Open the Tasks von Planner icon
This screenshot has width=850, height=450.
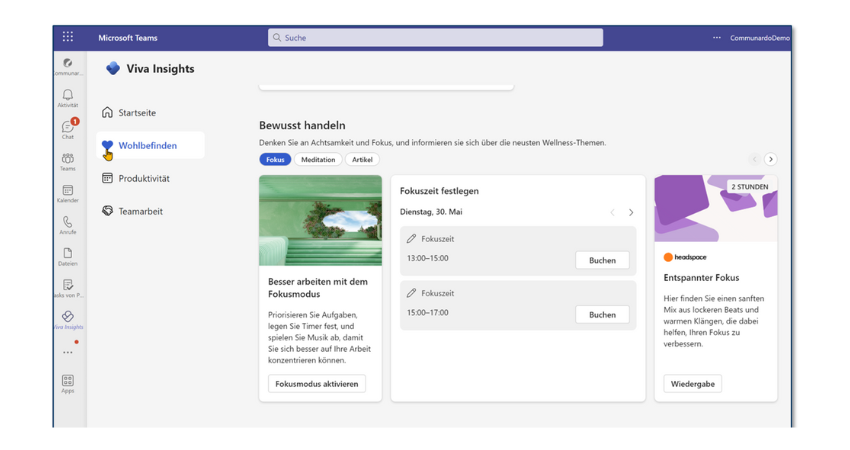(x=68, y=285)
